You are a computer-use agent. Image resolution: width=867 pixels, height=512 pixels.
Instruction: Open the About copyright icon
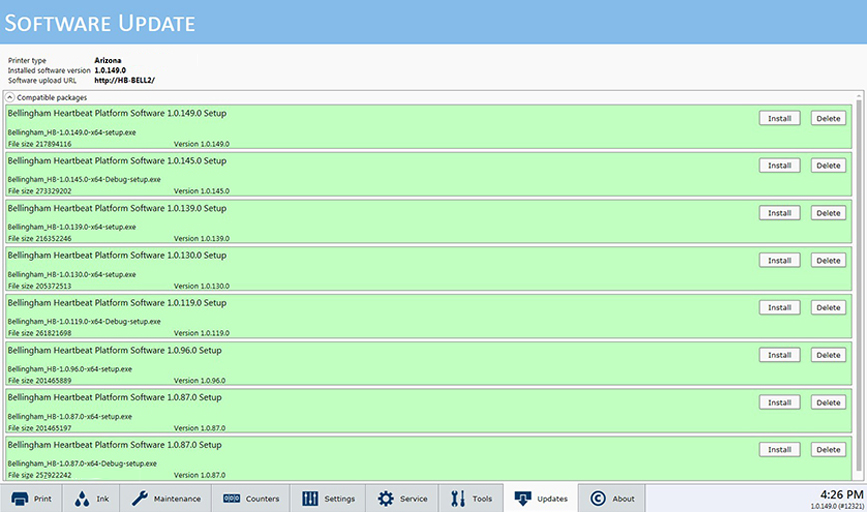coord(597,499)
